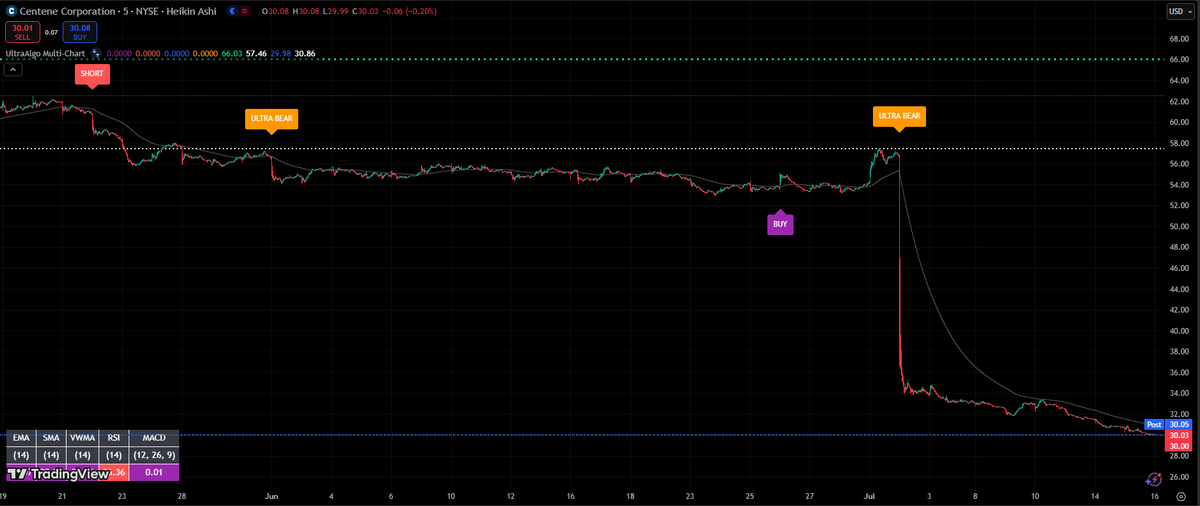Click the RSI header cell
Viewport: 1200px width, 506px height.
(x=113, y=438)
